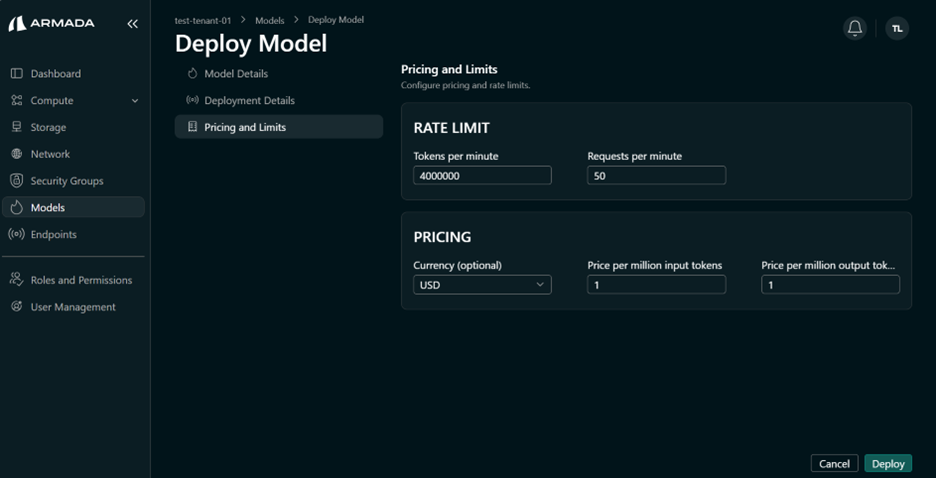Click the Compute nodes icon
The image size is (936, 478).
pos(17,100)
